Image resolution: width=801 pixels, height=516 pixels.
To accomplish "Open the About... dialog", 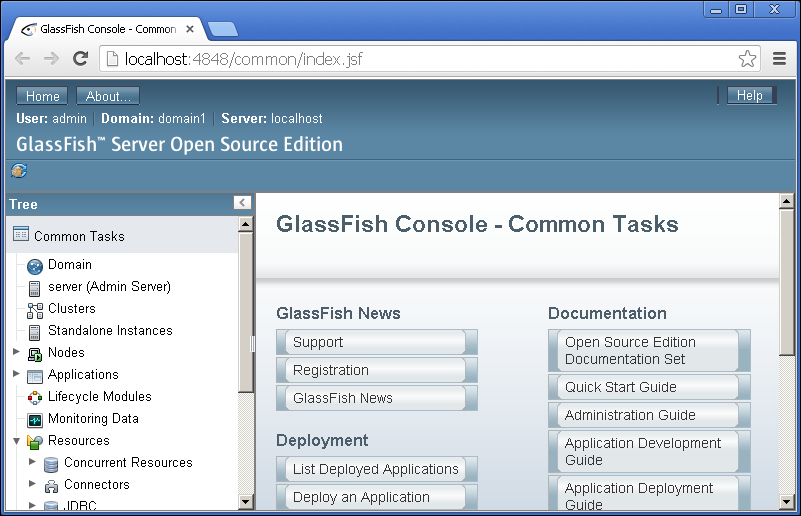I will pyautogui.click(x=108, y=96).
